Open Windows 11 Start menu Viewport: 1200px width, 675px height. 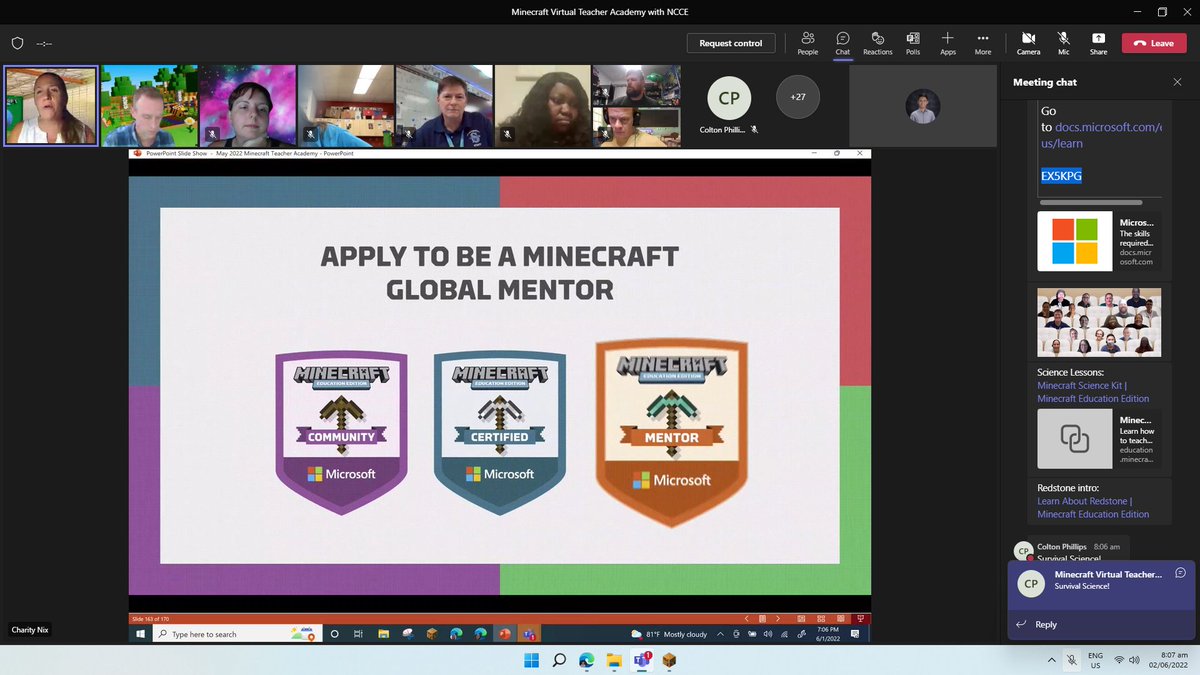tap(531, 660)
